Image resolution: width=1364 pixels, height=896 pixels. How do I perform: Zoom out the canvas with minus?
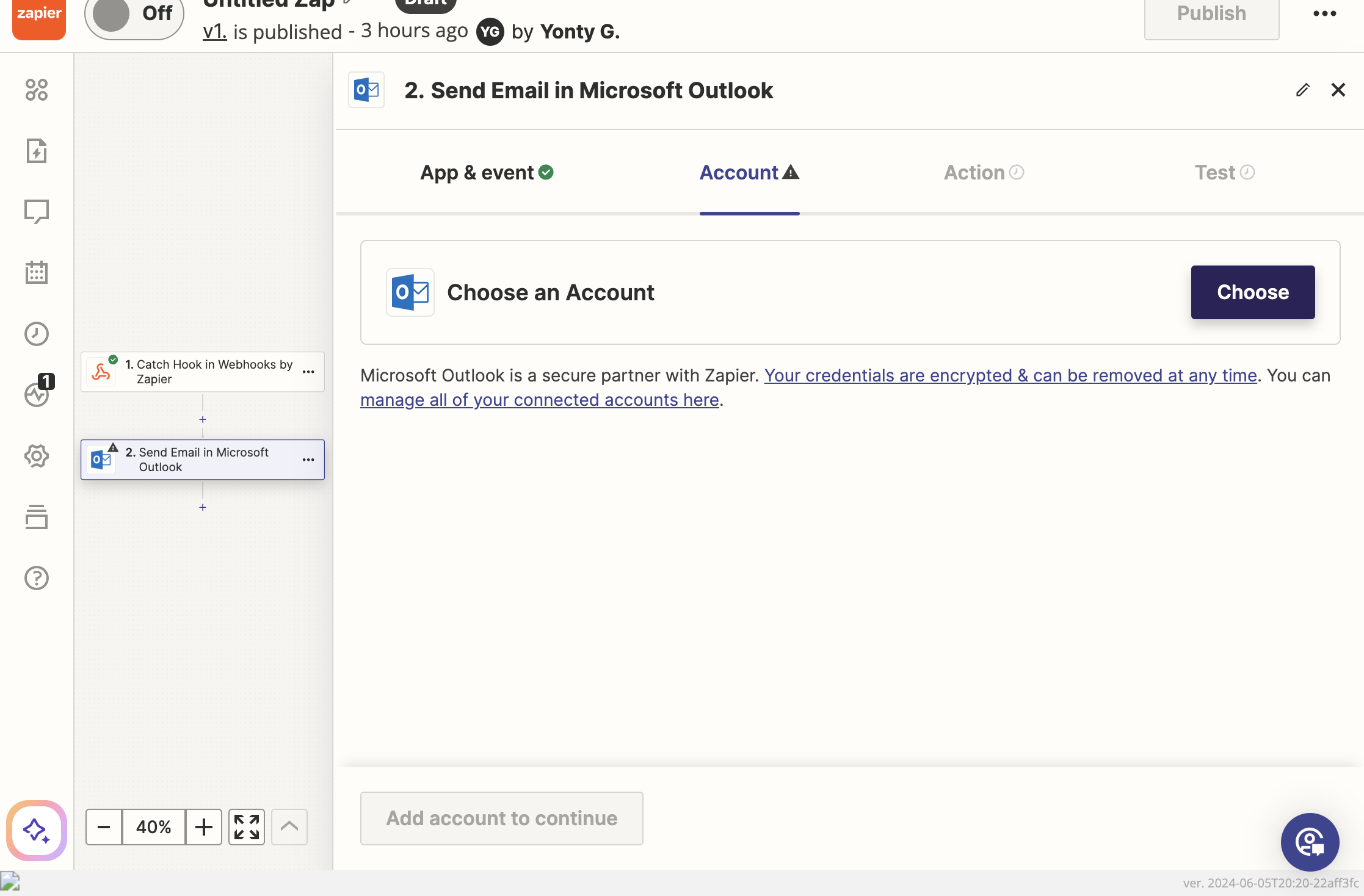click(x=104, y=827)
